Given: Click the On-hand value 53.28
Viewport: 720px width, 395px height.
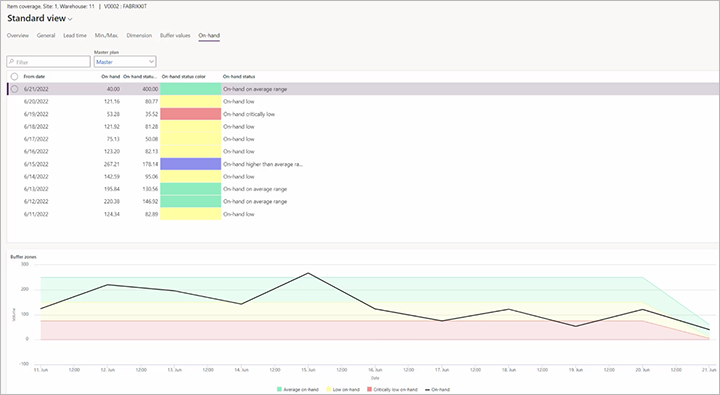Looking at the screenshot, I should click(113, 114).
